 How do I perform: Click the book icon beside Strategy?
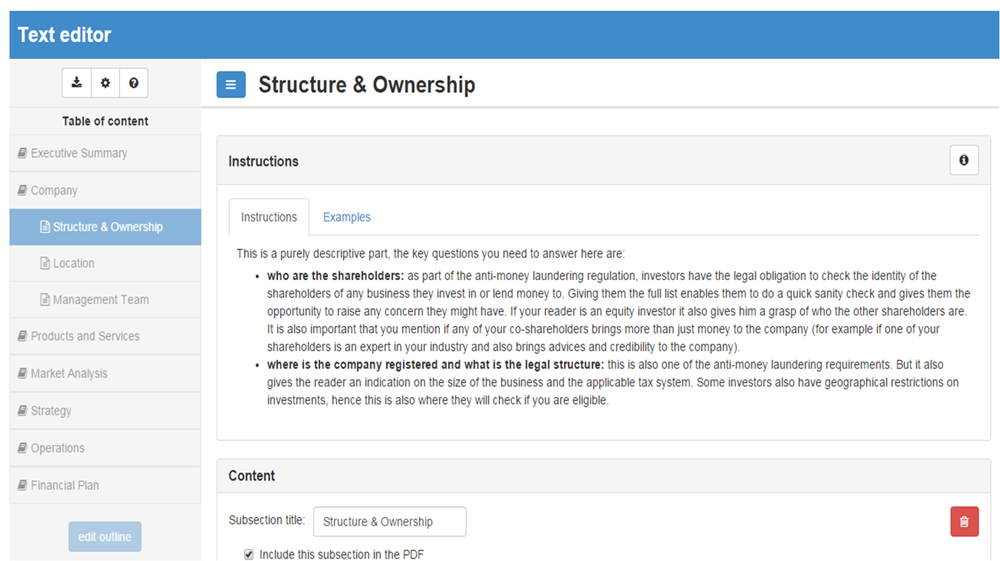coord(22,411)
